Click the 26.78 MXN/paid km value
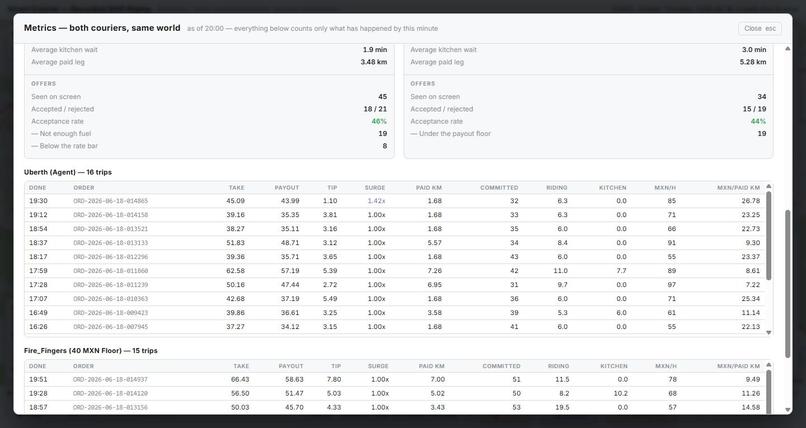This screenshot has height=428, width=806. point(750,201)
